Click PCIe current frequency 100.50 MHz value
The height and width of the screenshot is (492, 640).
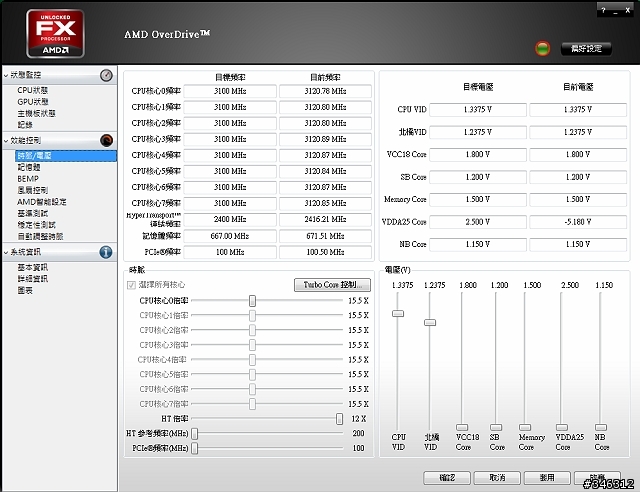point(325,252)
